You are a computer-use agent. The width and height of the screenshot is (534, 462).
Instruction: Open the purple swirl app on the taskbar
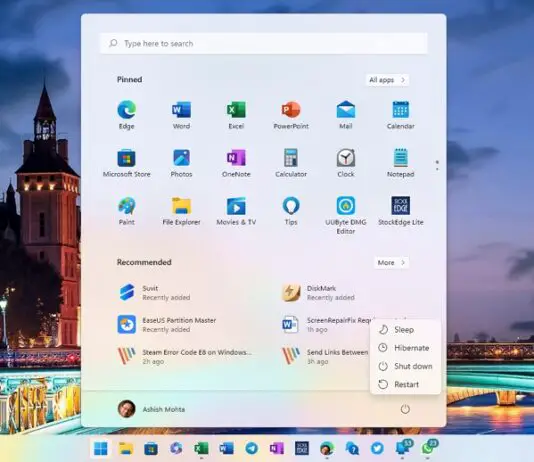[x=176, y=448]
